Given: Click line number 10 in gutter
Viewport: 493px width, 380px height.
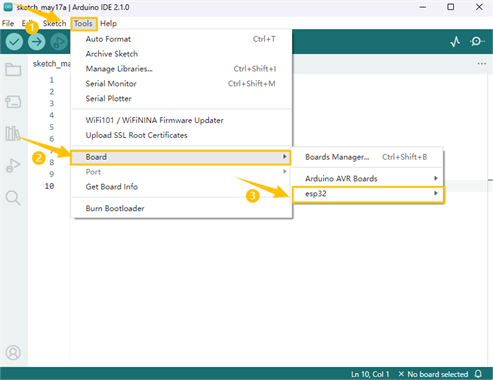Looking at the screenshot, I should pos(49,186).
